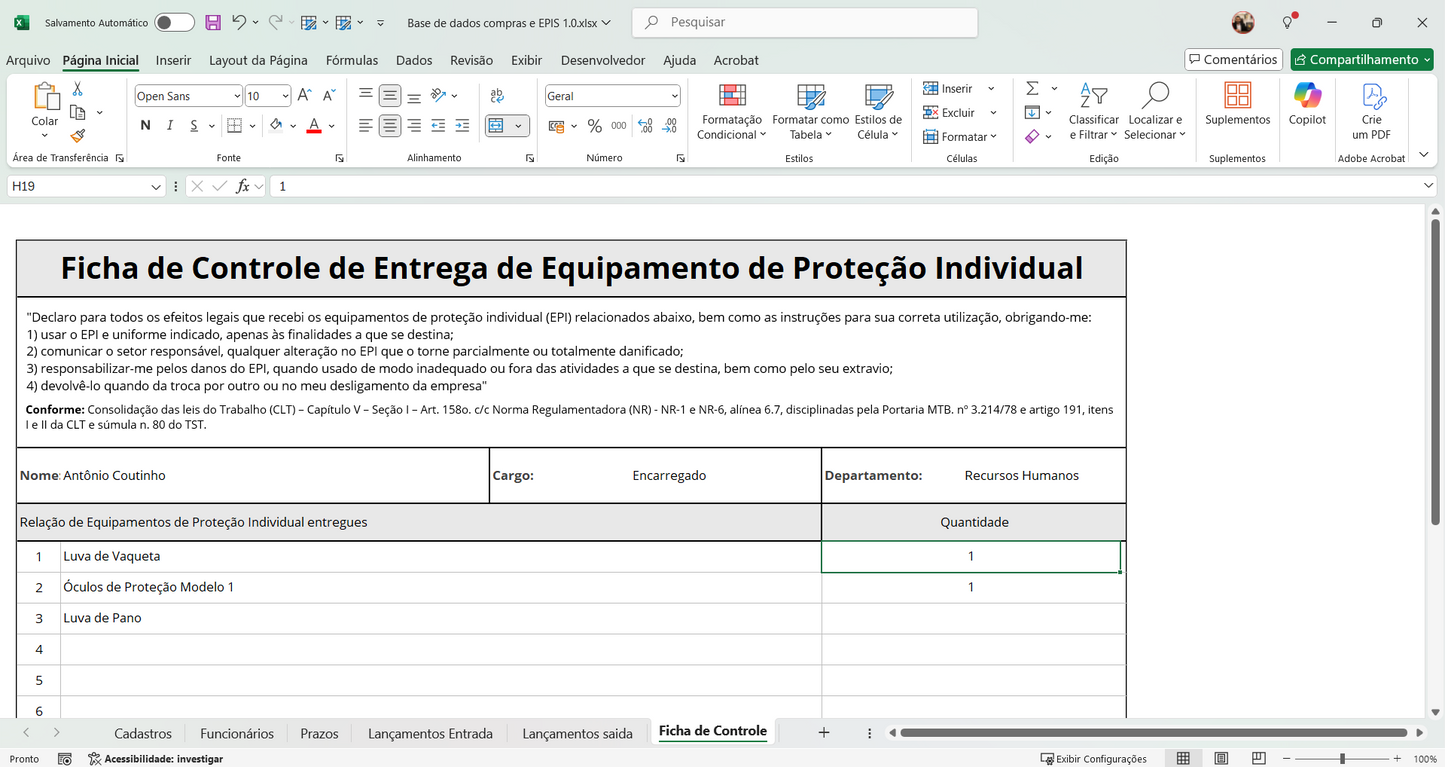Open the Suplementos pane
Image resolution: width=1445 pixels, height=767 pixels.
click(x=1237, y=110)
